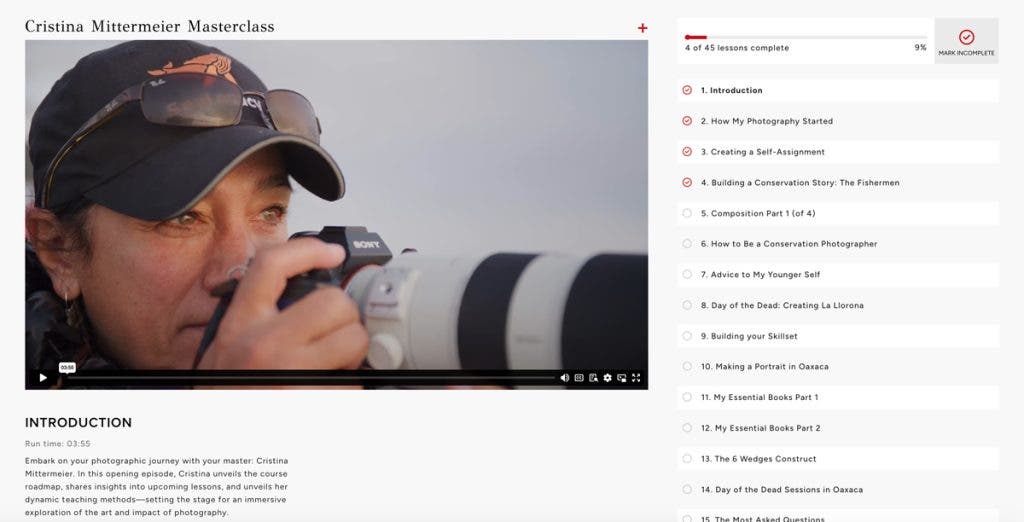The image size is (1024, 522).
Task: Mark Advice to My Younger Self complete
Action: pos(687,274)
